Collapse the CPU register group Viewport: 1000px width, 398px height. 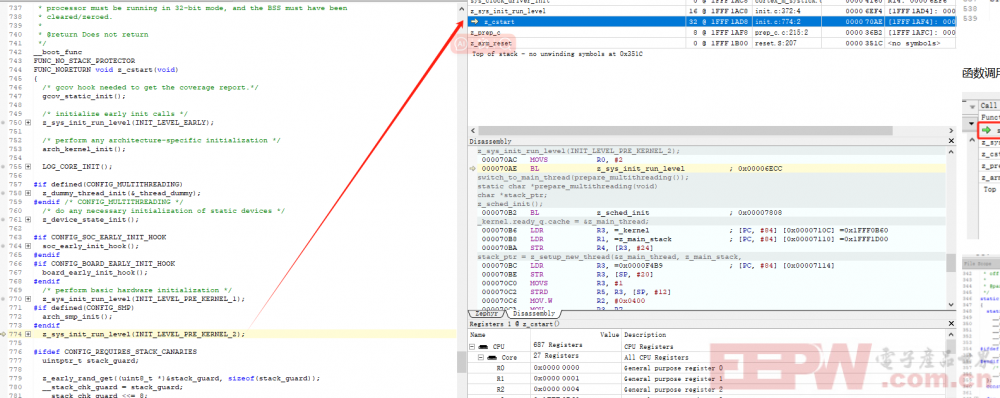pyautogui.click(x=473, y=346)
